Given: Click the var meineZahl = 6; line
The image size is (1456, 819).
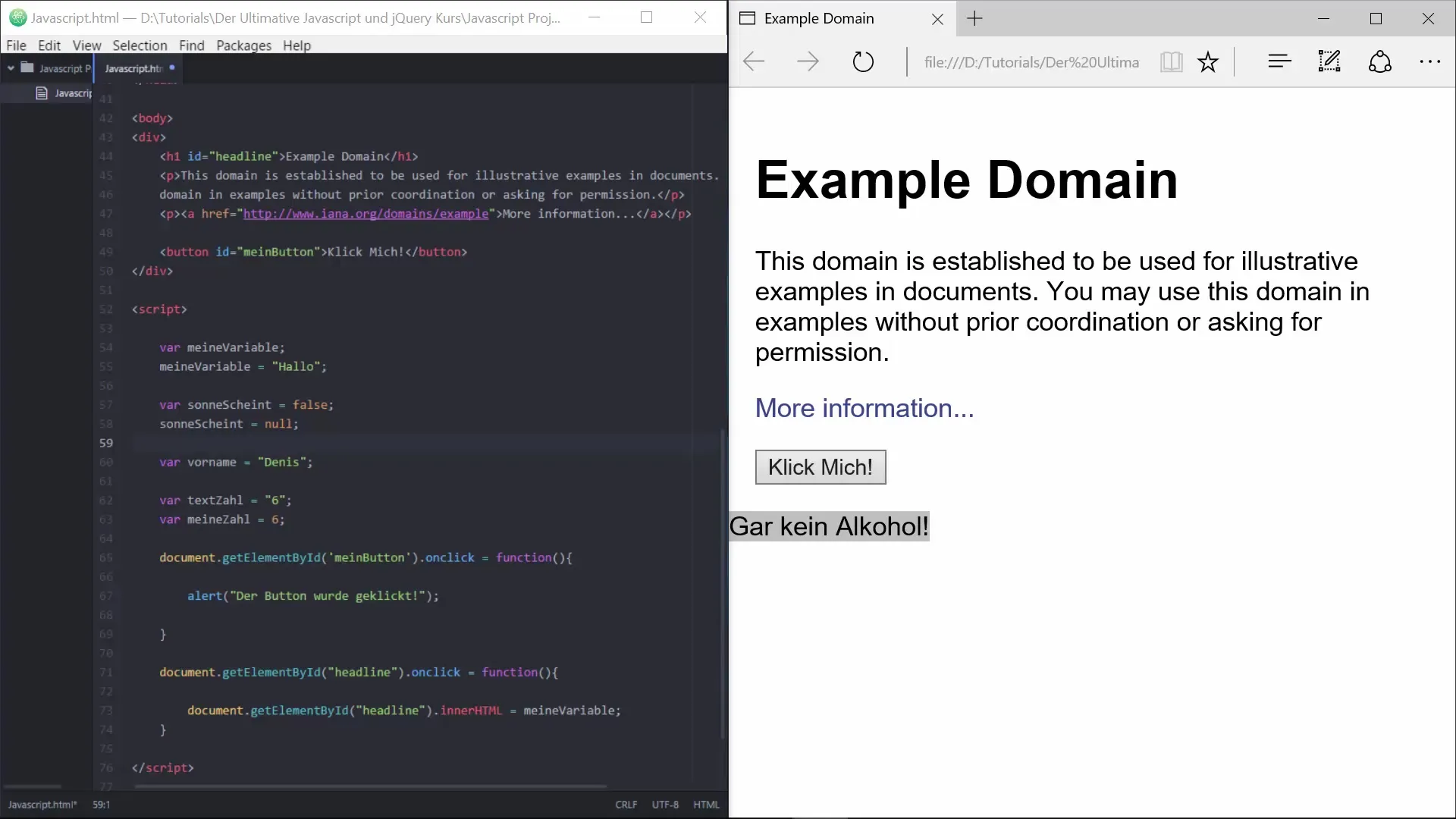Looking at the screenshot, I should (x=222, y=519).
